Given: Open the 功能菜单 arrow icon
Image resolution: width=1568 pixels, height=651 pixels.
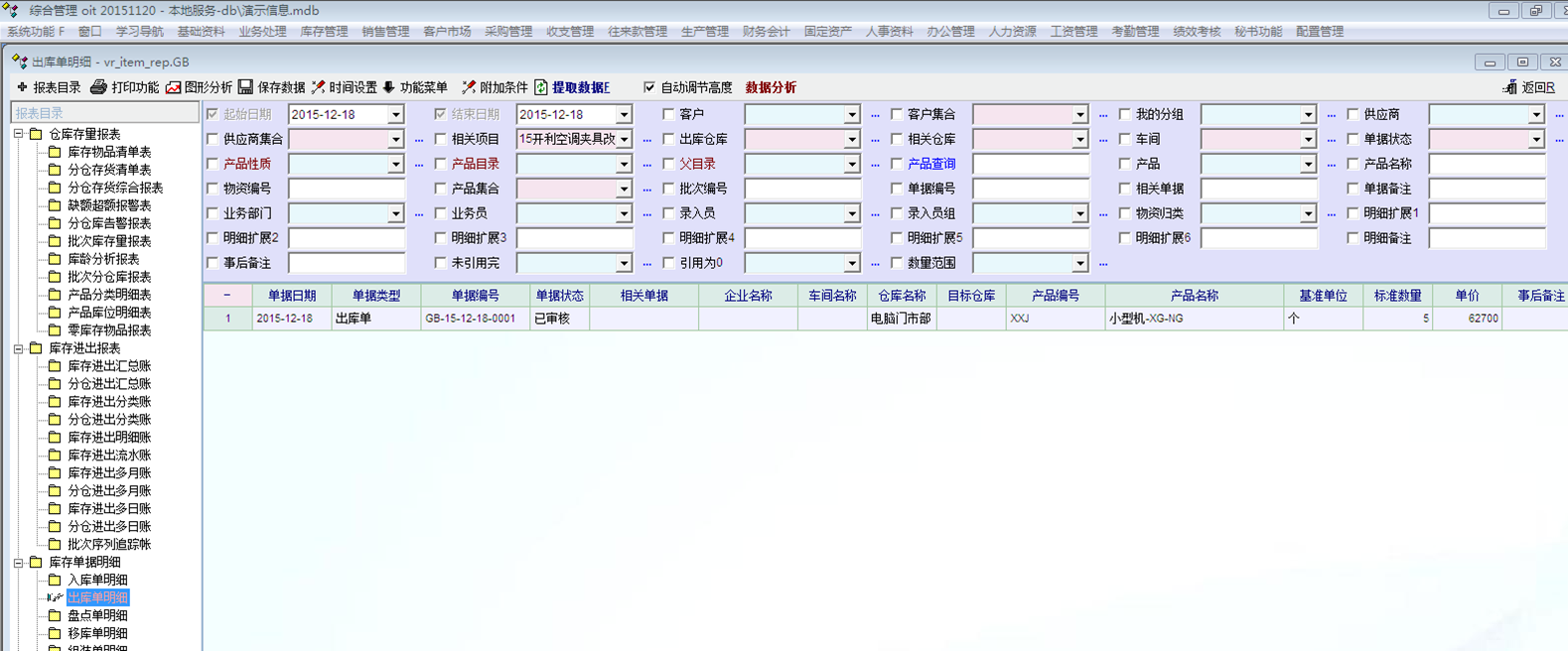Looking at the screenshot, I should (x=388, y=87).
